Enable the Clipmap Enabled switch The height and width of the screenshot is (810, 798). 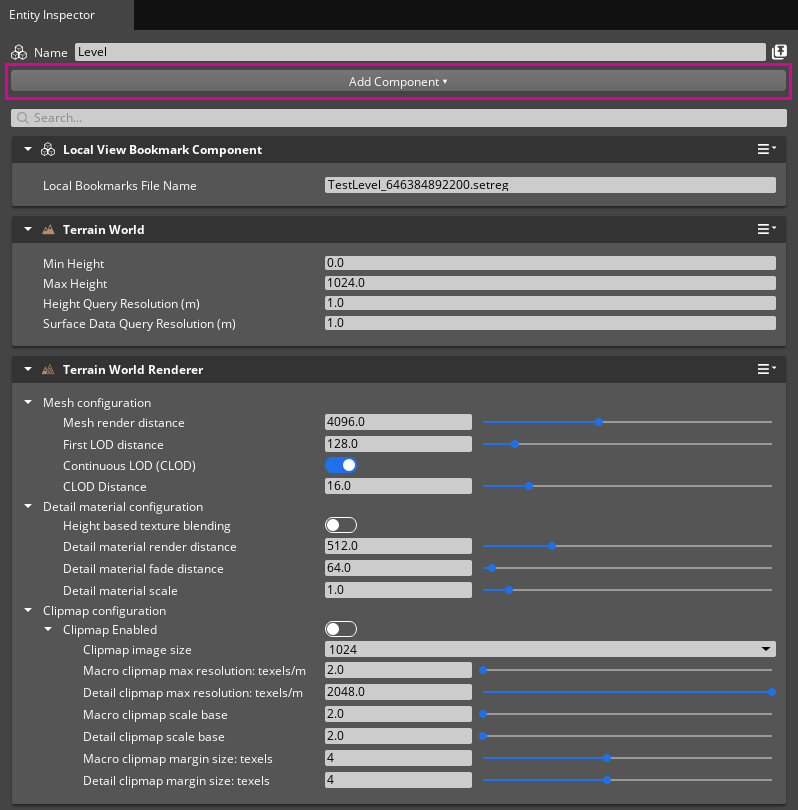coord(340,628)
